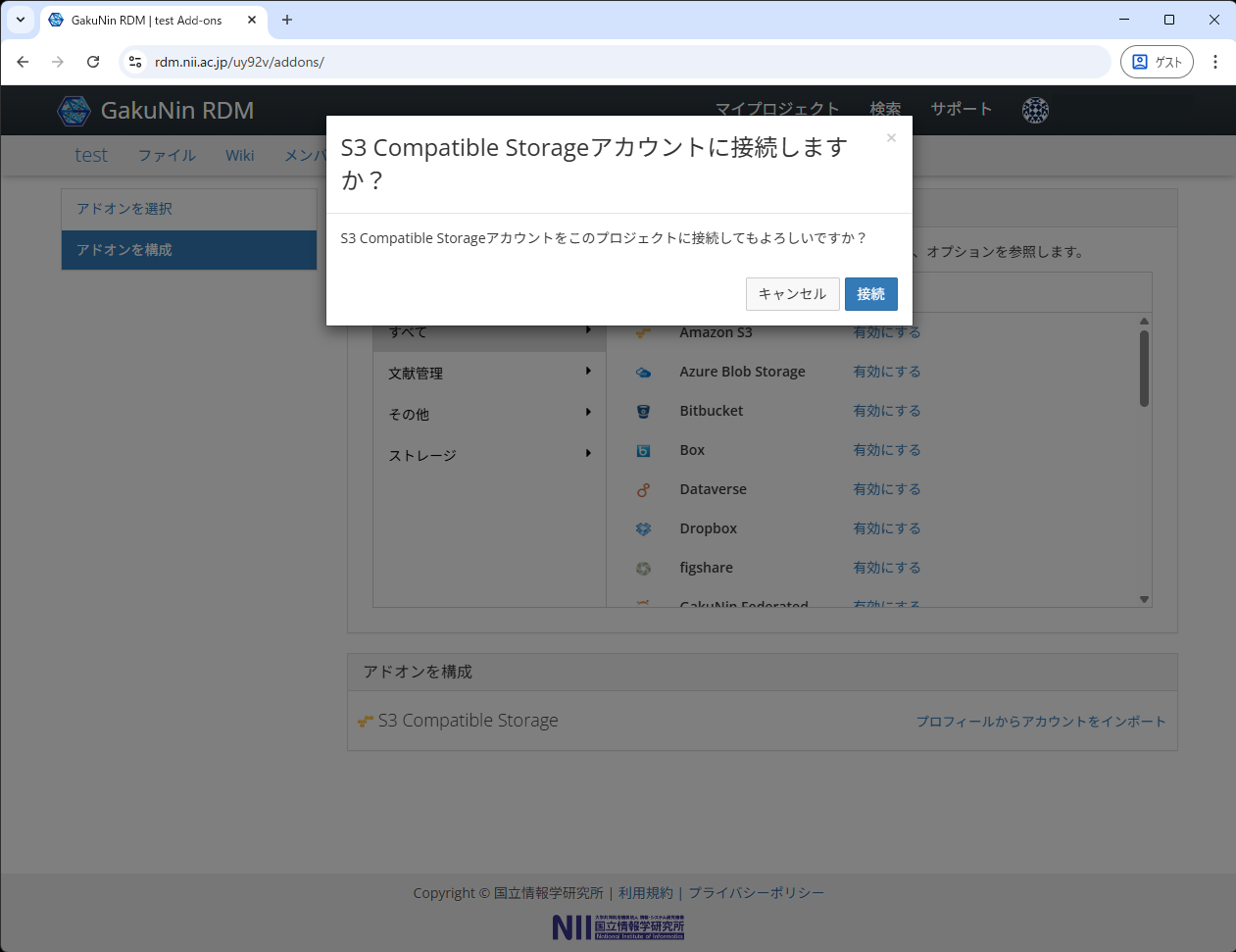
Task: Open the サポート navigation menu
Action: pyautogui.click(x=961, y=109)
